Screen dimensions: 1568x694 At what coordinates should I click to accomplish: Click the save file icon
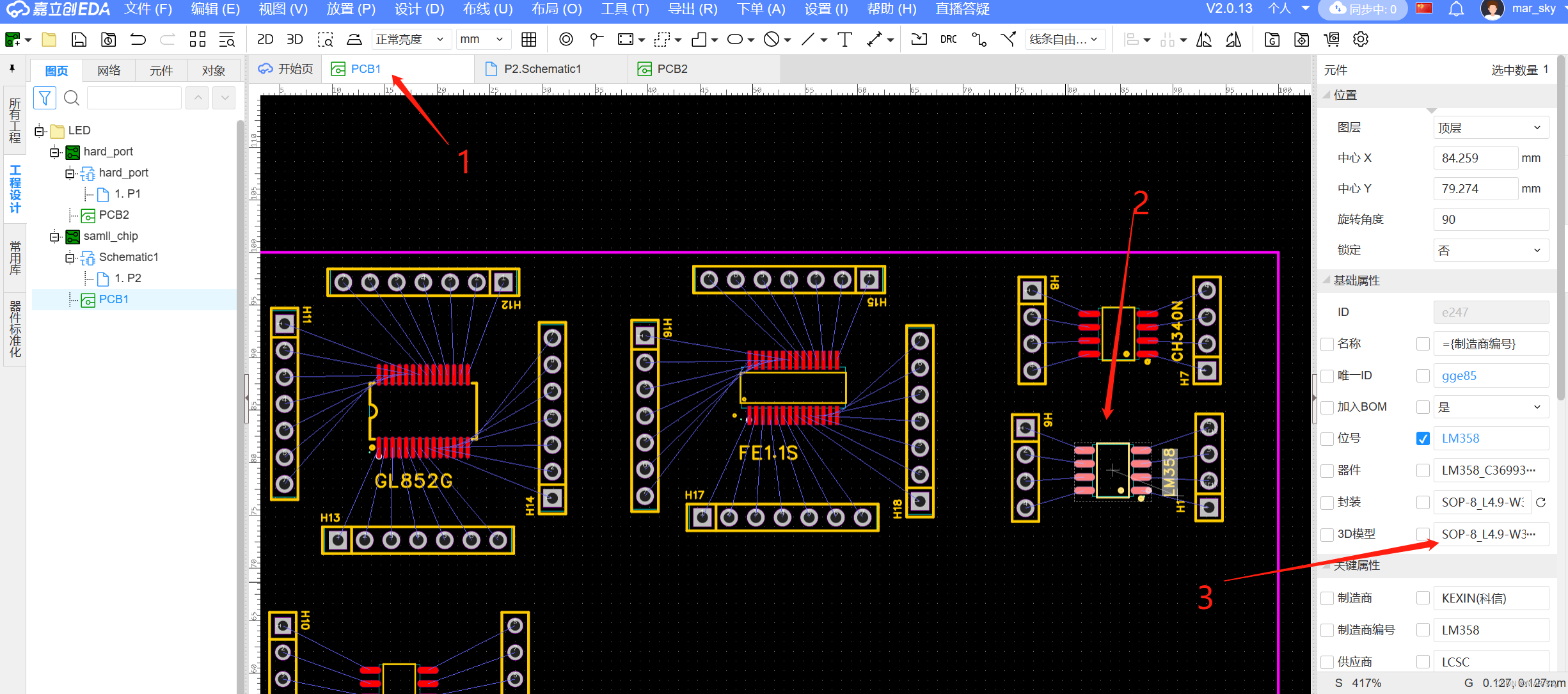coord(79,40)
